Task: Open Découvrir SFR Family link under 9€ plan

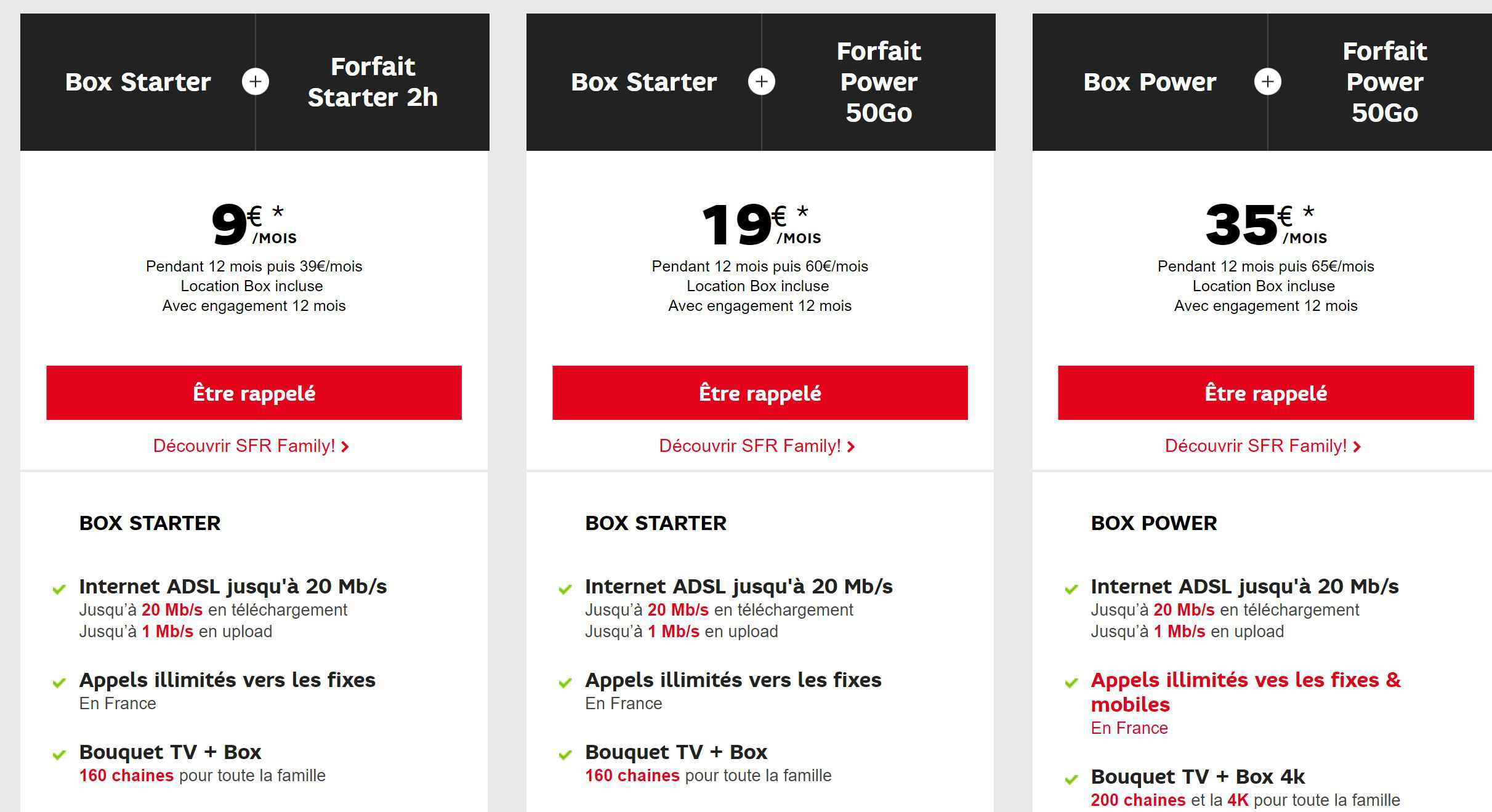Action: coord(251,446)
